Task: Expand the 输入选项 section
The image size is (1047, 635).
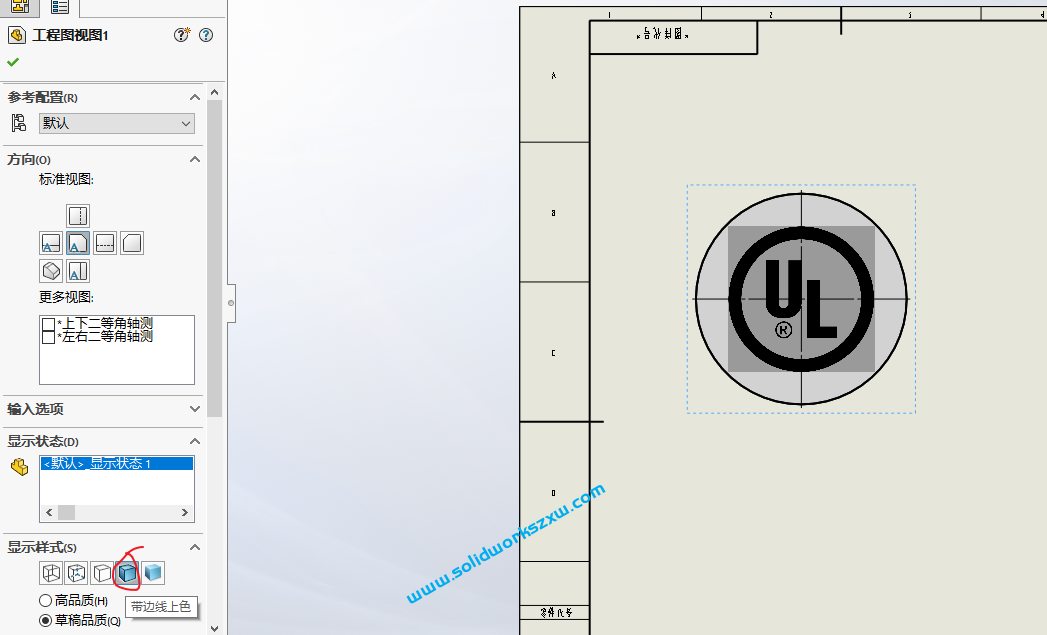Action: (195, 408)
